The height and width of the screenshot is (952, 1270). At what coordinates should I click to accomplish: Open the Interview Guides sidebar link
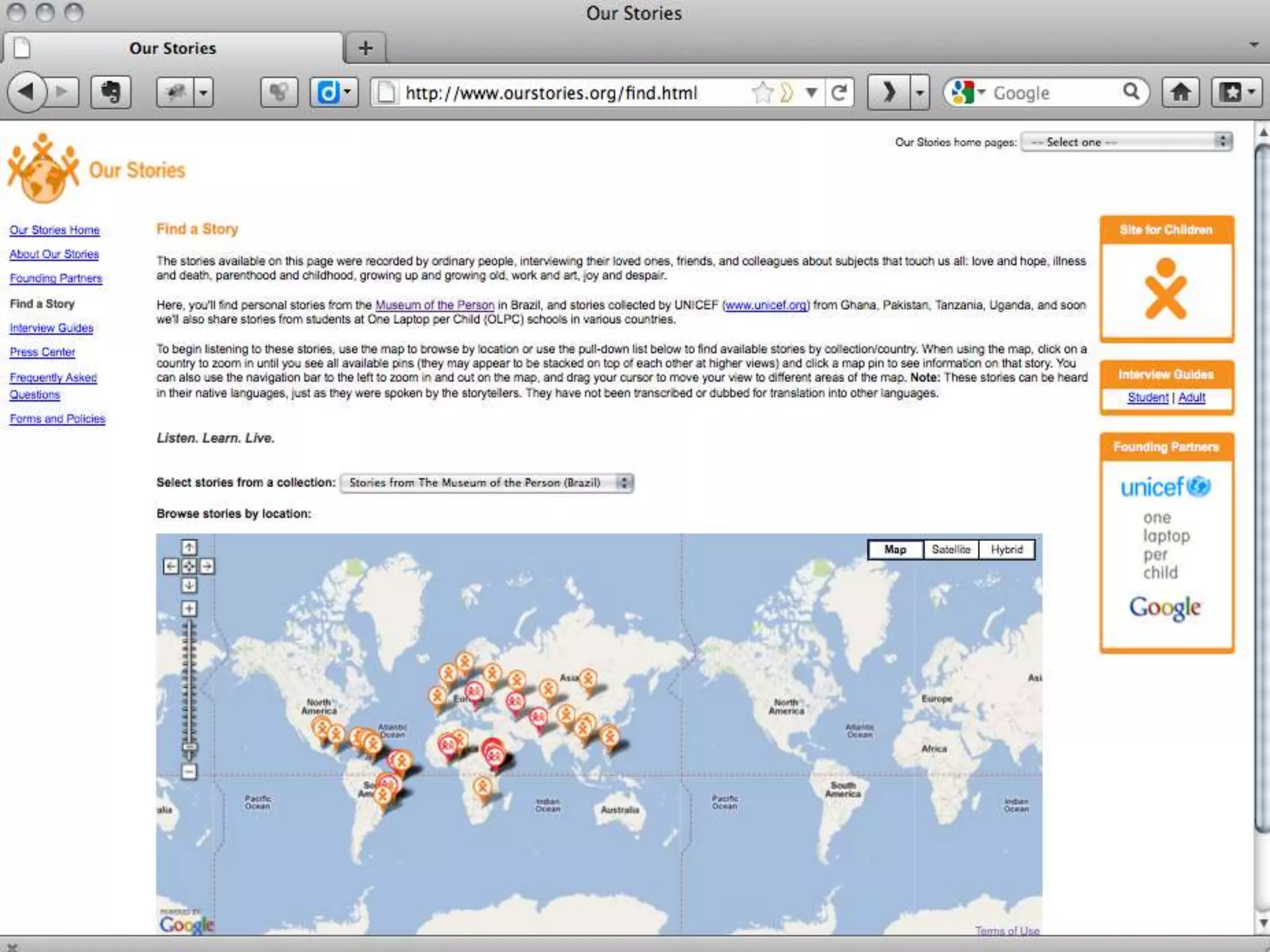(x=51, y=328)
